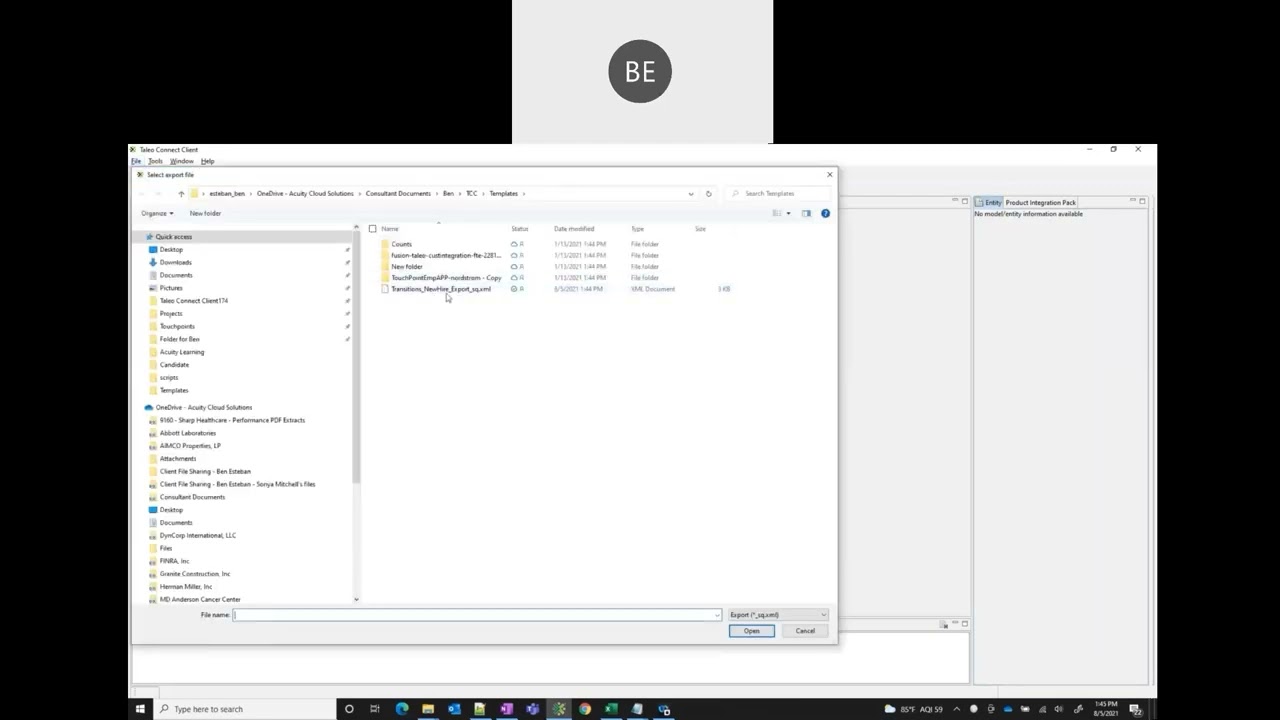The image size is (1280, 720).
Task: Navigate to Consultant Documents in breadcrumb
Action: (x=398, y=193)
